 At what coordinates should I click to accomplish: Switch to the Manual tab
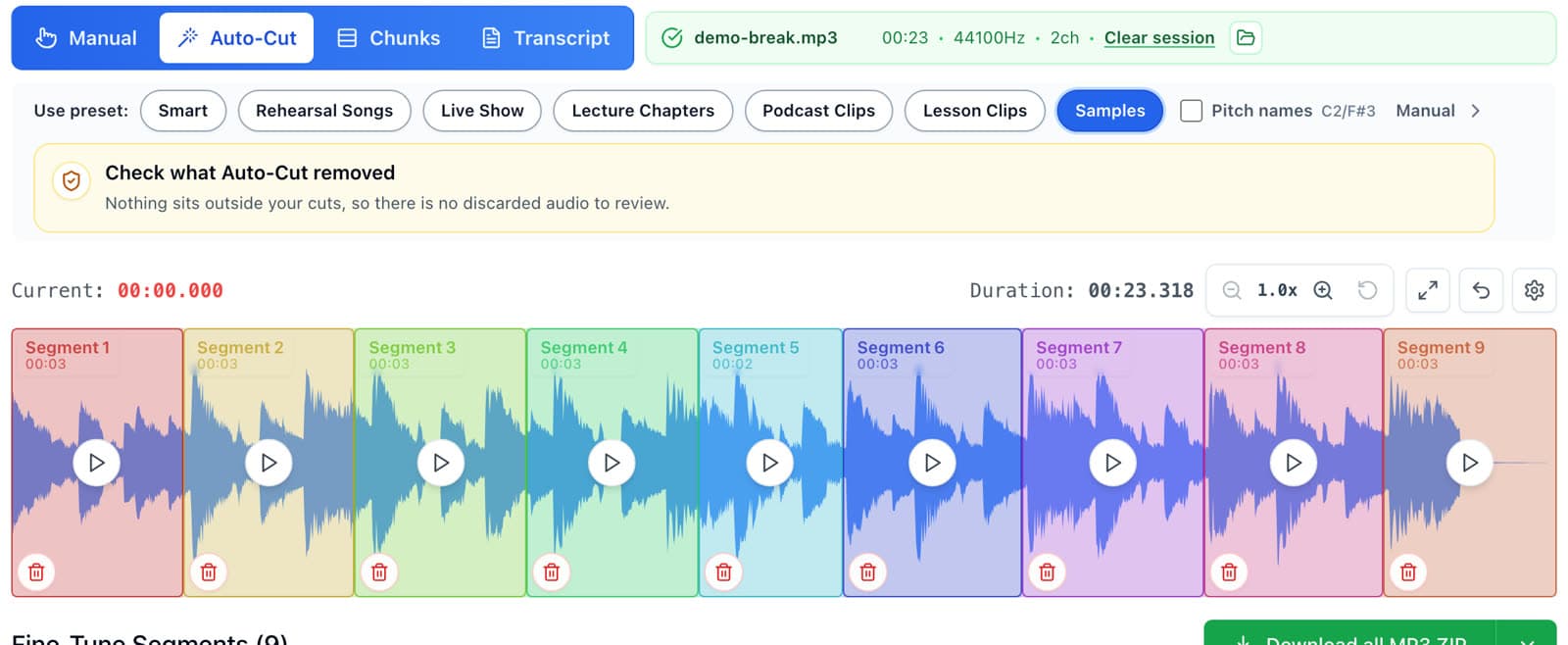point(86,38)
